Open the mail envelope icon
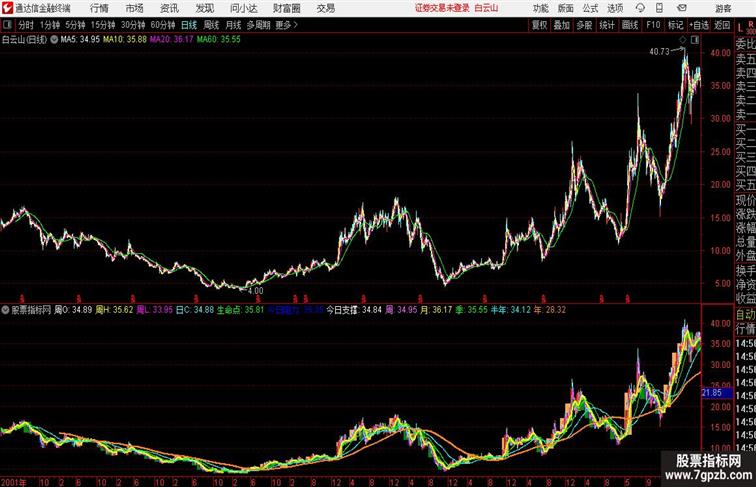The width and height of the screenshot is (756, 487). [x=682, y=8]
